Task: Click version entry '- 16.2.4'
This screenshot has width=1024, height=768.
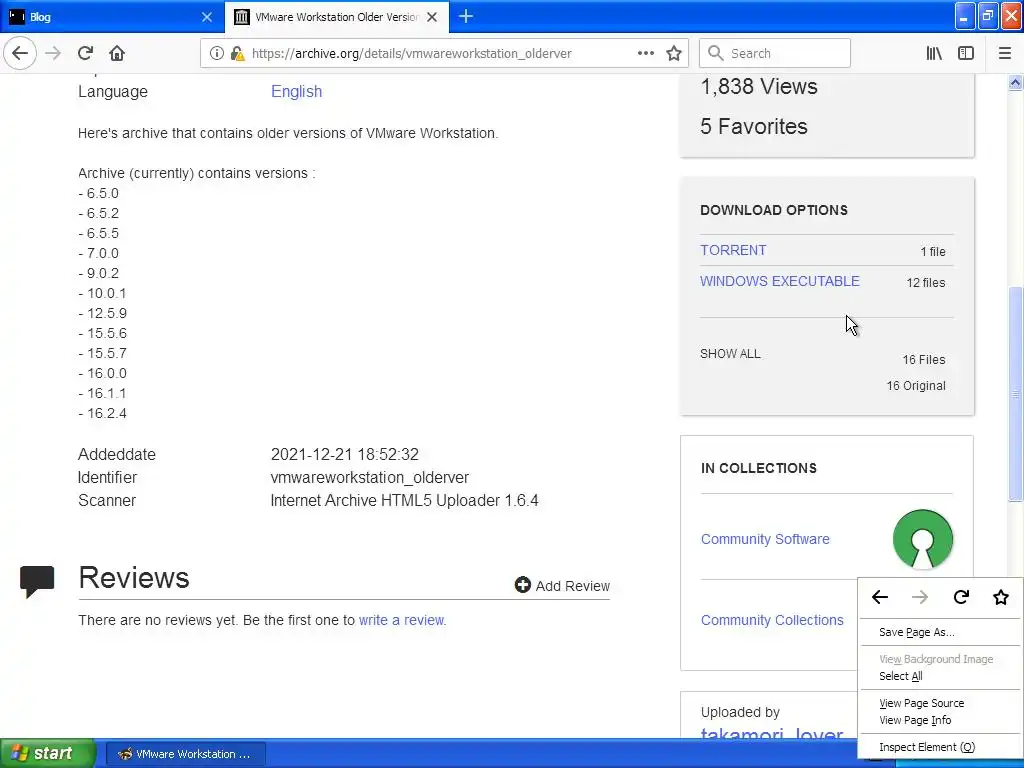Action: pyautogui.click(x=103, y=413)
